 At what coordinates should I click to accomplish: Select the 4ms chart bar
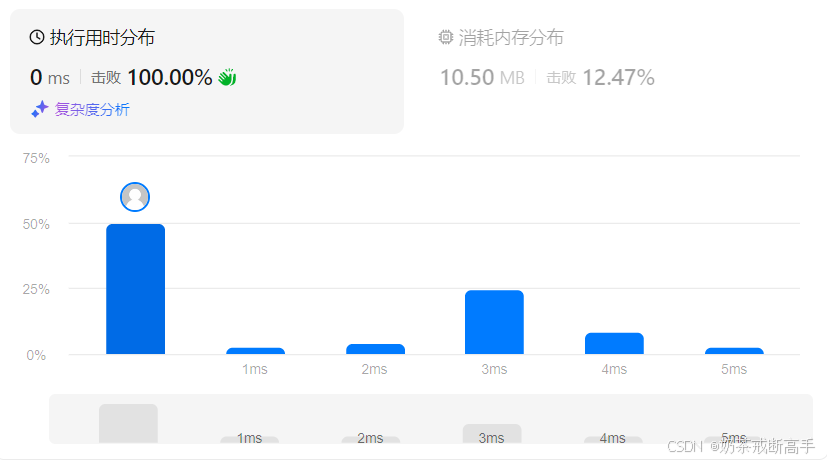click(x=614, y=343)
